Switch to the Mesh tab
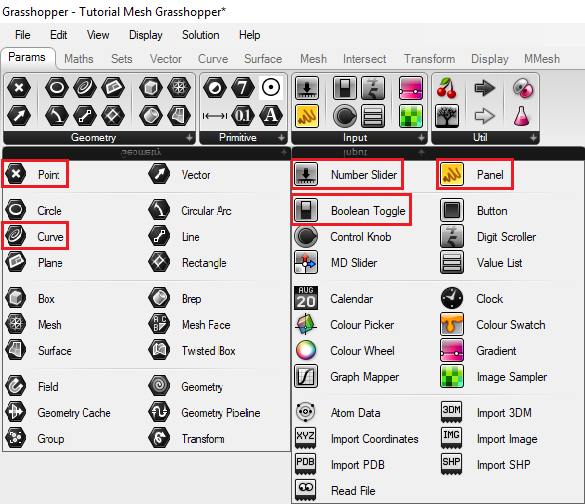The image size is (585, 504). point(313,59)
